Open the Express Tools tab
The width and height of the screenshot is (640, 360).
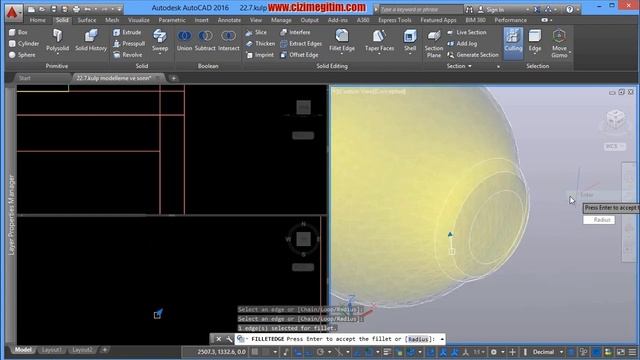coord(395,20)
